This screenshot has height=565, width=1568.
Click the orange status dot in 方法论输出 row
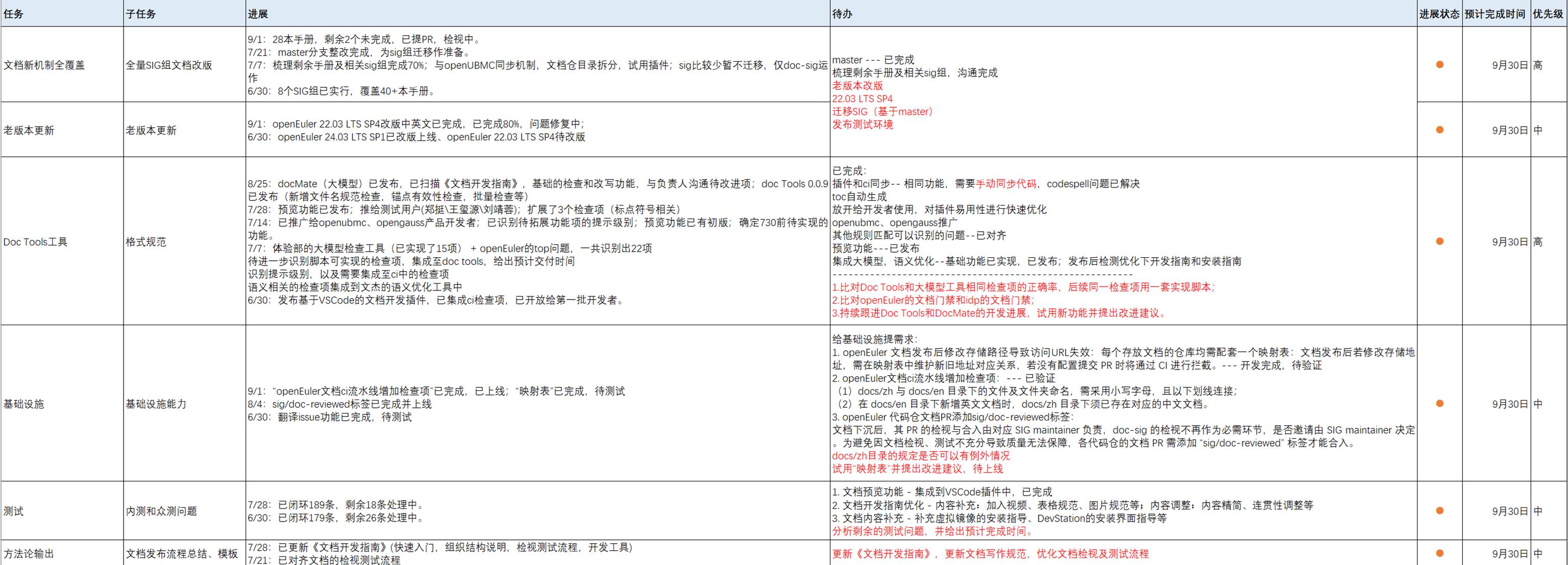click(1439, 553)
